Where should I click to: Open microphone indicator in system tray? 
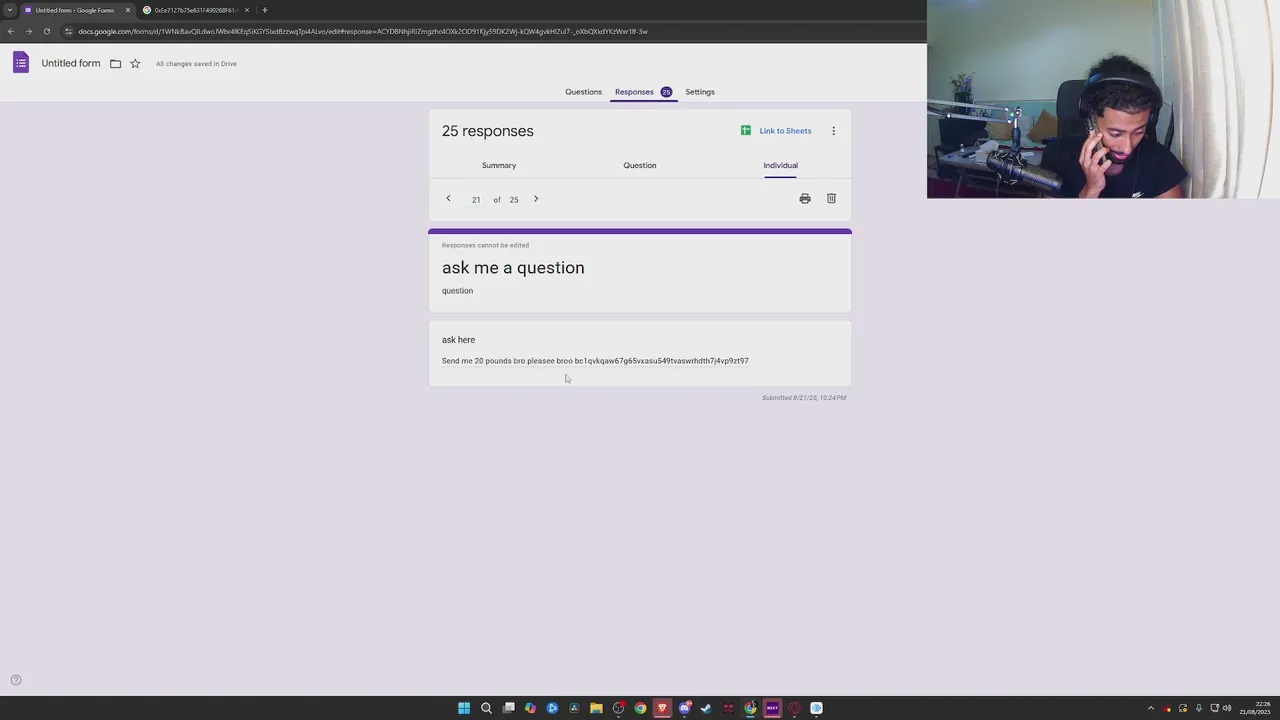1199,708
